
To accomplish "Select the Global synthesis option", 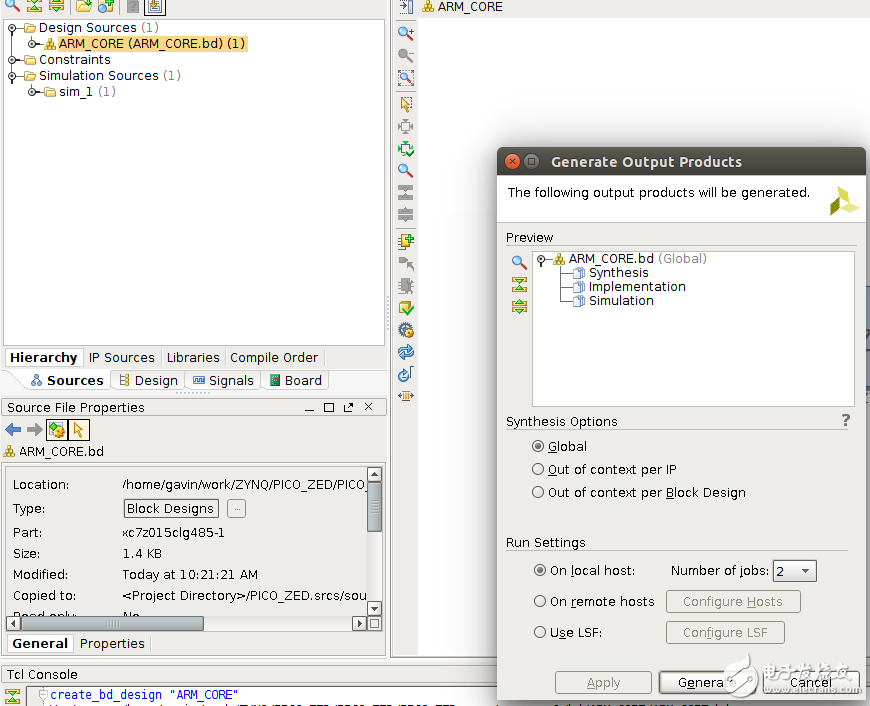I will coord(540,446).
